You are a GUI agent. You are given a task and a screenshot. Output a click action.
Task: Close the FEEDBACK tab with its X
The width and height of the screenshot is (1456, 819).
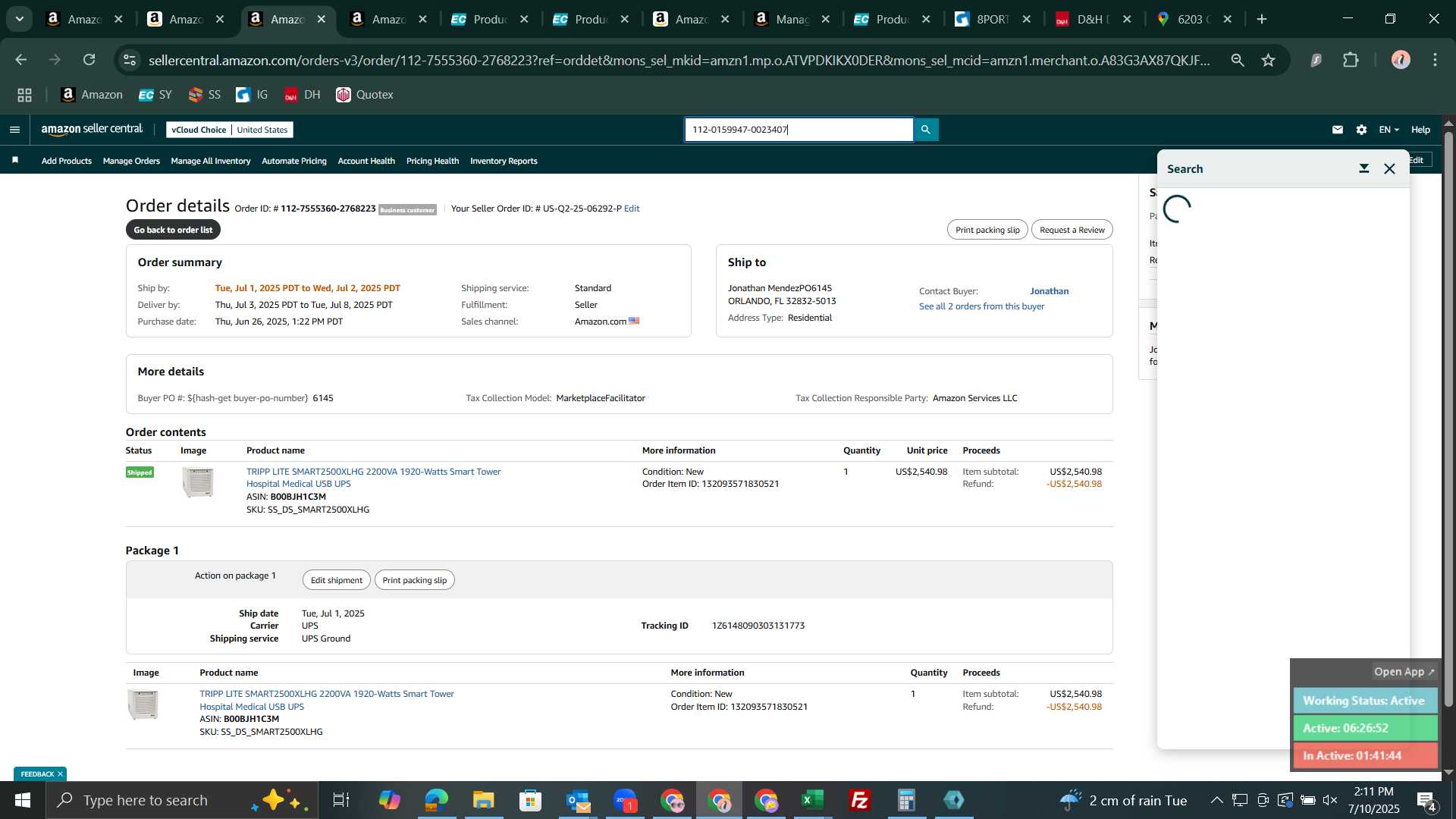60,774
